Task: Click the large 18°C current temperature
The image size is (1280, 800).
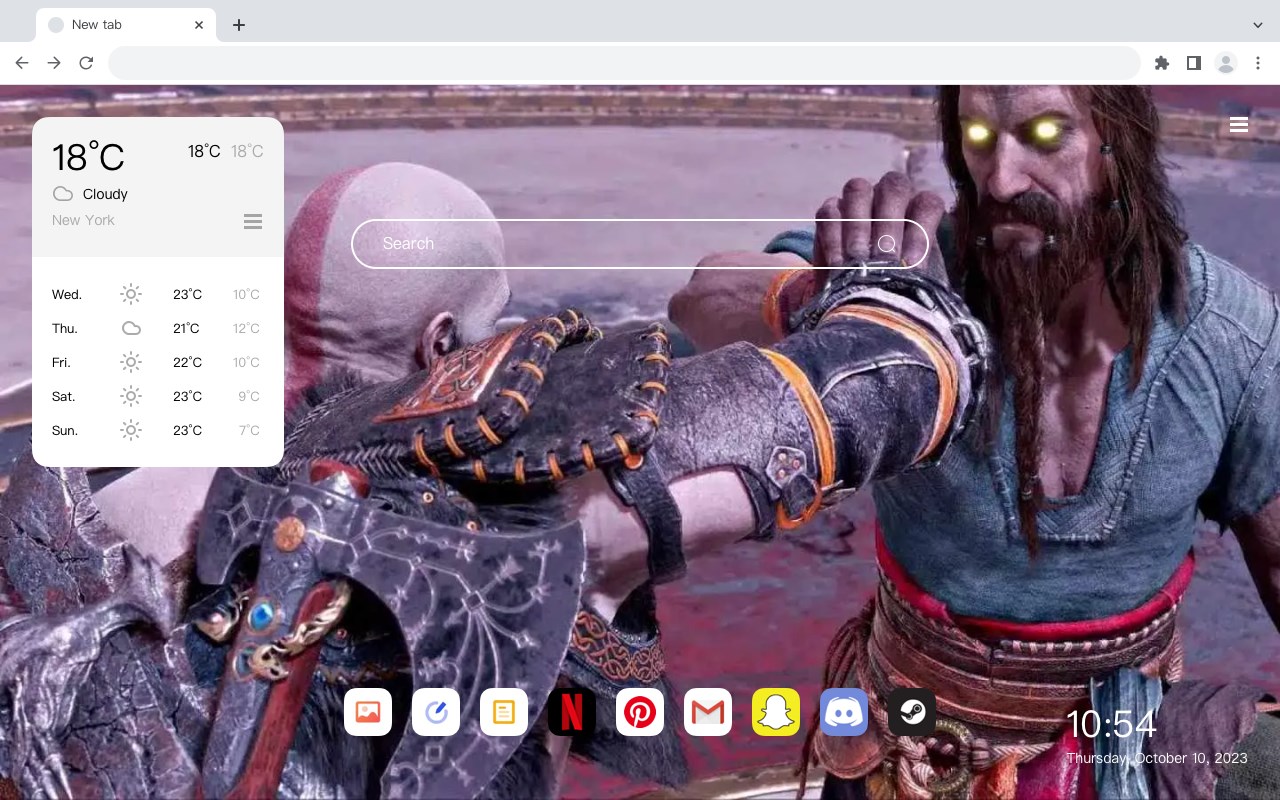Action: pyautogui.click(x=88, y=157)
